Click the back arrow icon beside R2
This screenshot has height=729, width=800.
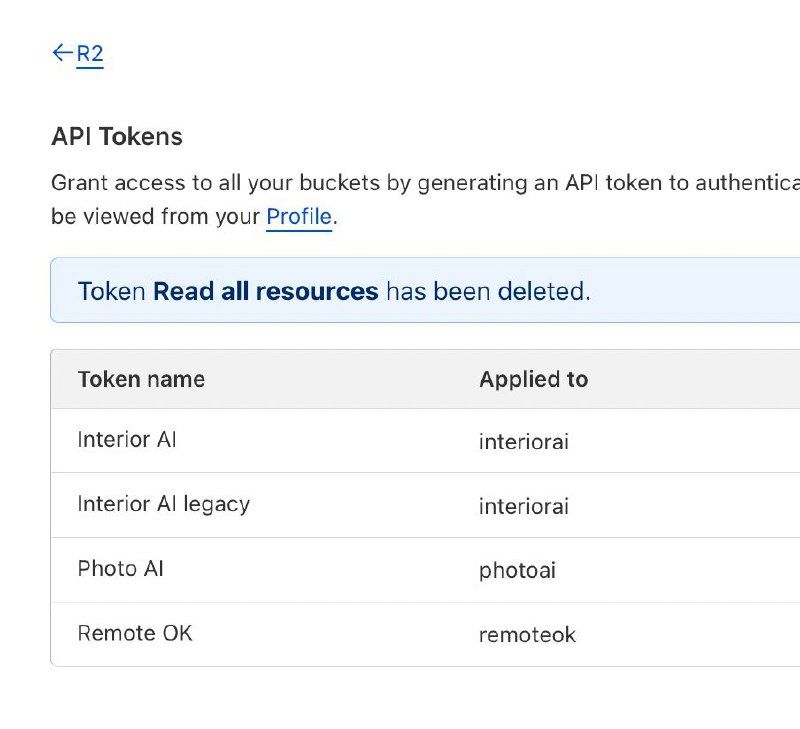(x=62, y=53)
